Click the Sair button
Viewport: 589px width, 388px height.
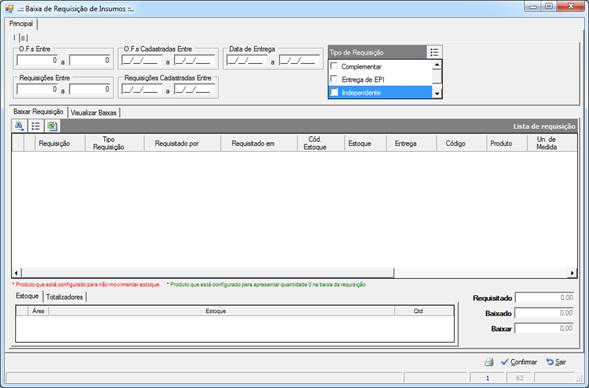556,362
